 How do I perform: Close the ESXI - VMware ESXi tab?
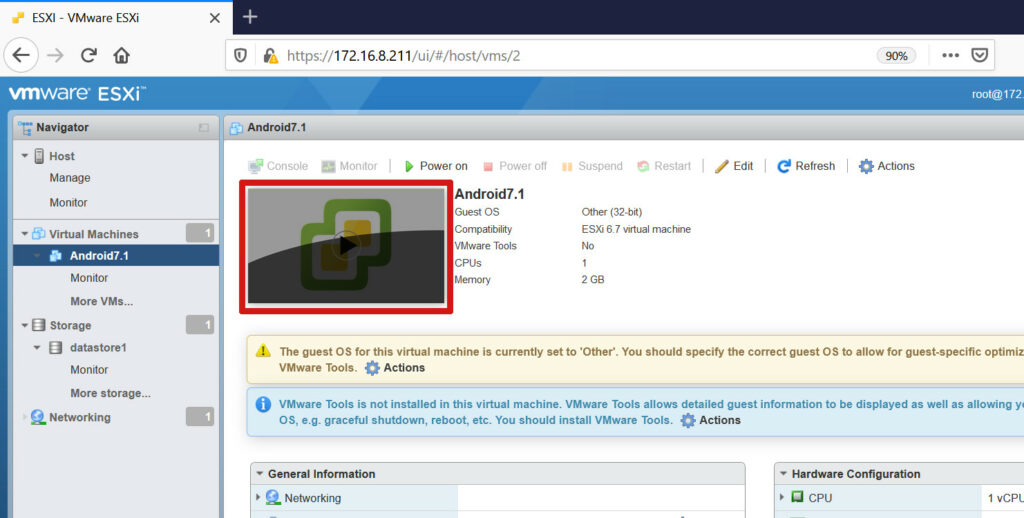[x=214, y=18]
